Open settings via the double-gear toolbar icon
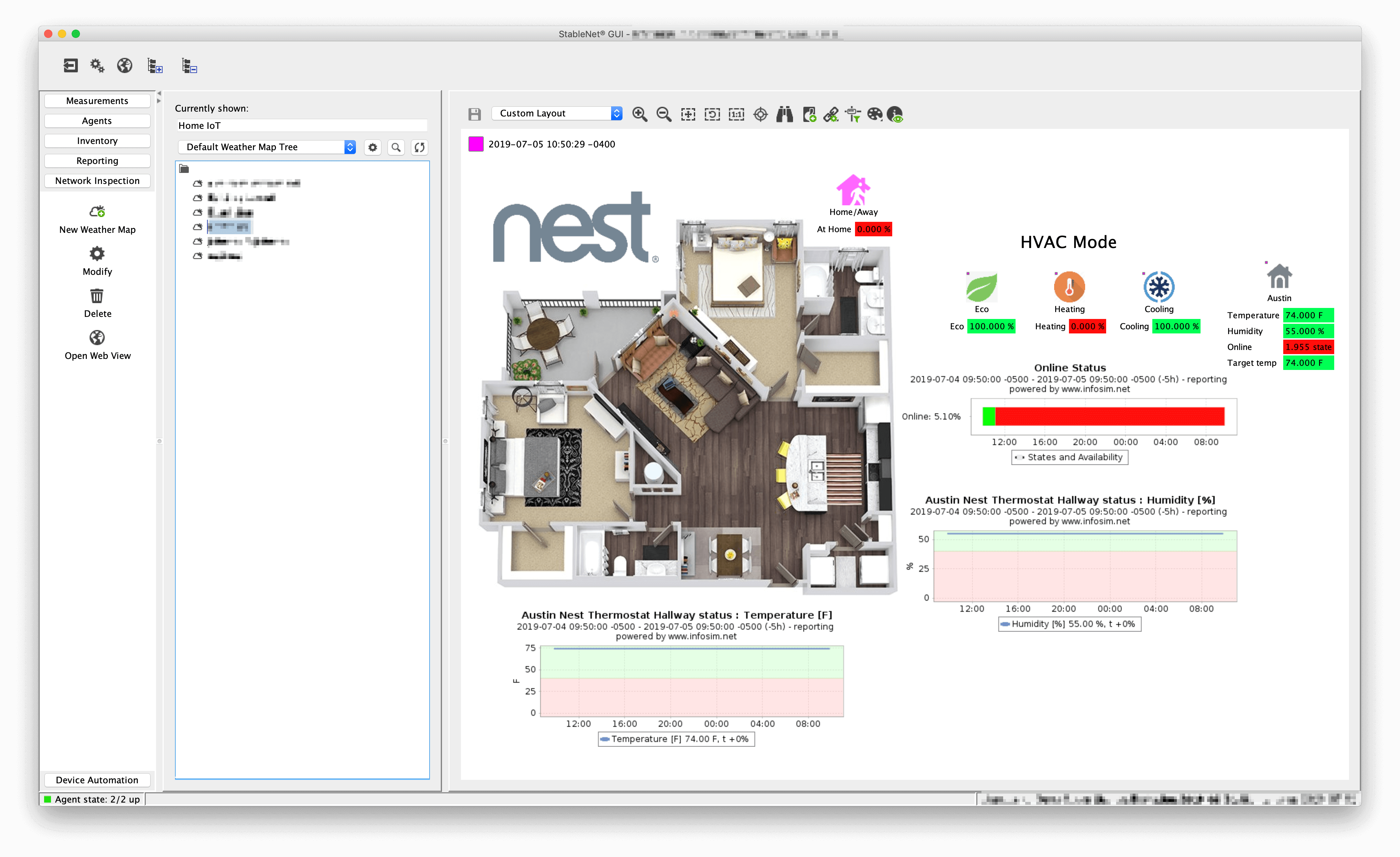This screenshot has height=857, width=1400. point(97,66)
